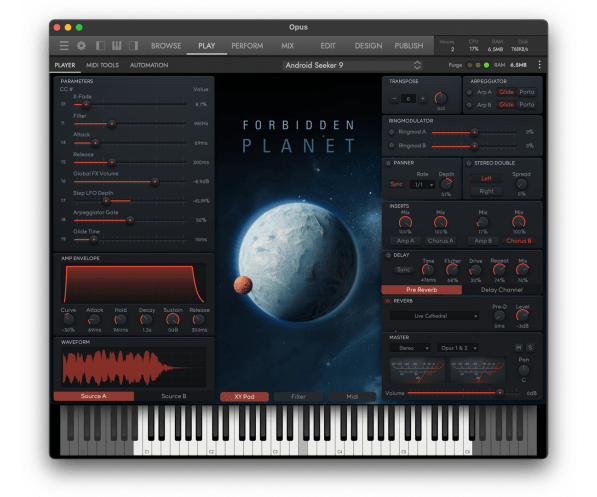The height and width of the screenshot is (497, 597).
Task: Click the Master Volume slider
Action: (464, 393)
